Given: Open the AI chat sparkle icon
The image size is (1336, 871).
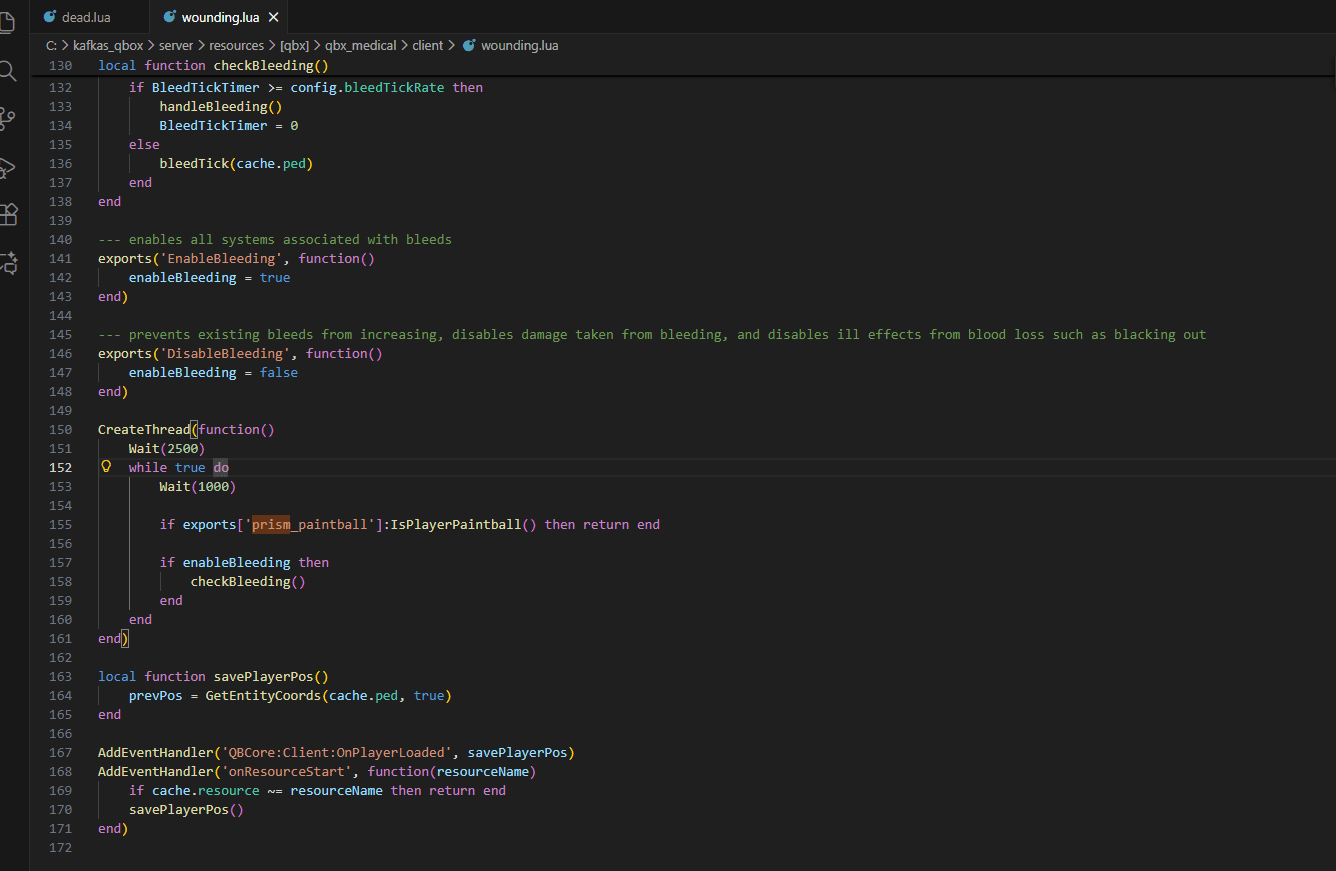Looking at the screenshot, I should (8, 263).
